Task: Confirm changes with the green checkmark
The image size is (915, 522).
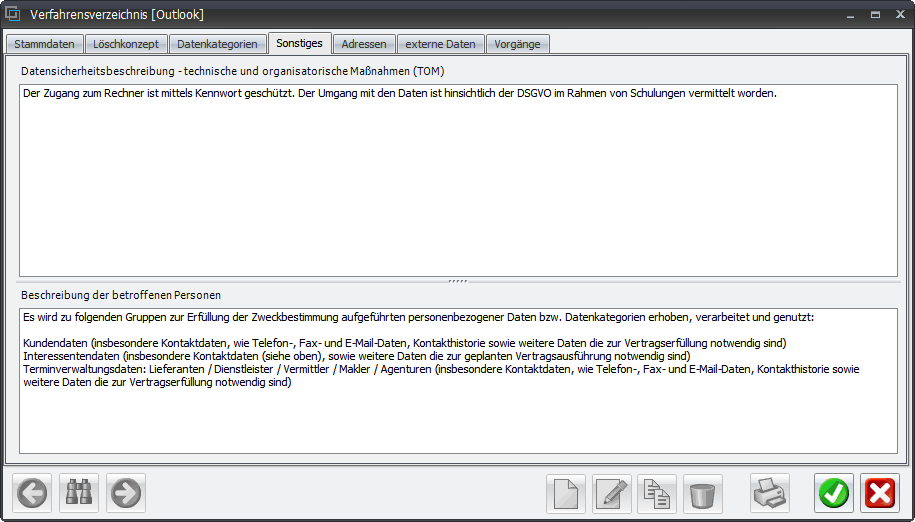Action: tap(834, 493)
